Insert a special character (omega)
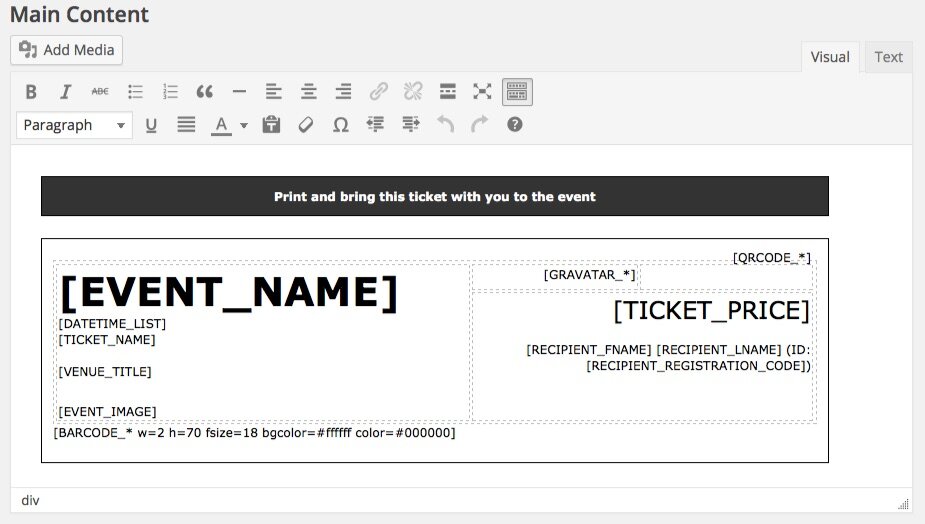925x524 pixels. 340,125
